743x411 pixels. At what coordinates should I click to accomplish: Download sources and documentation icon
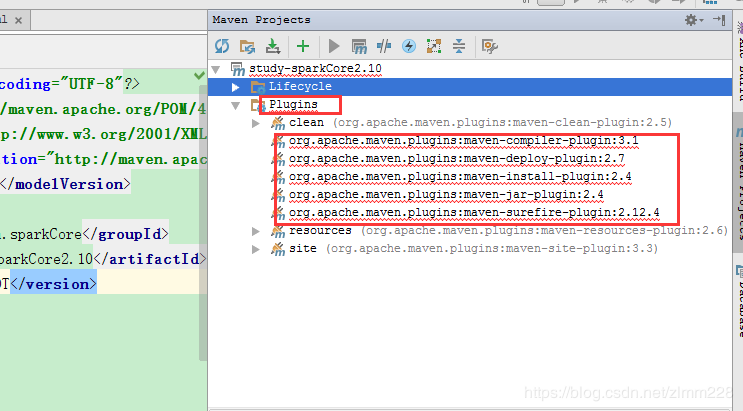[272, 46]
